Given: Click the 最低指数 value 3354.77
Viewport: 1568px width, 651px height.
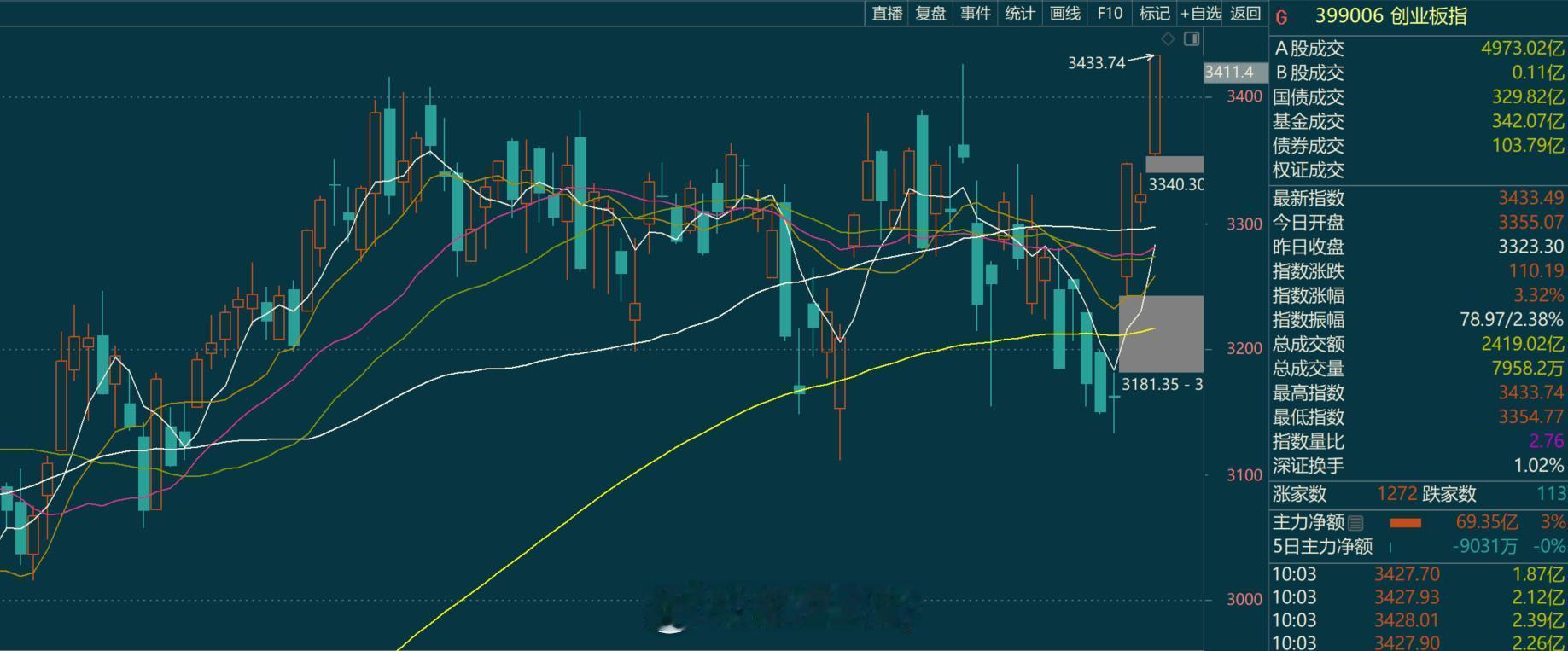Looking at the screenshot, I should coord(1531,417).
